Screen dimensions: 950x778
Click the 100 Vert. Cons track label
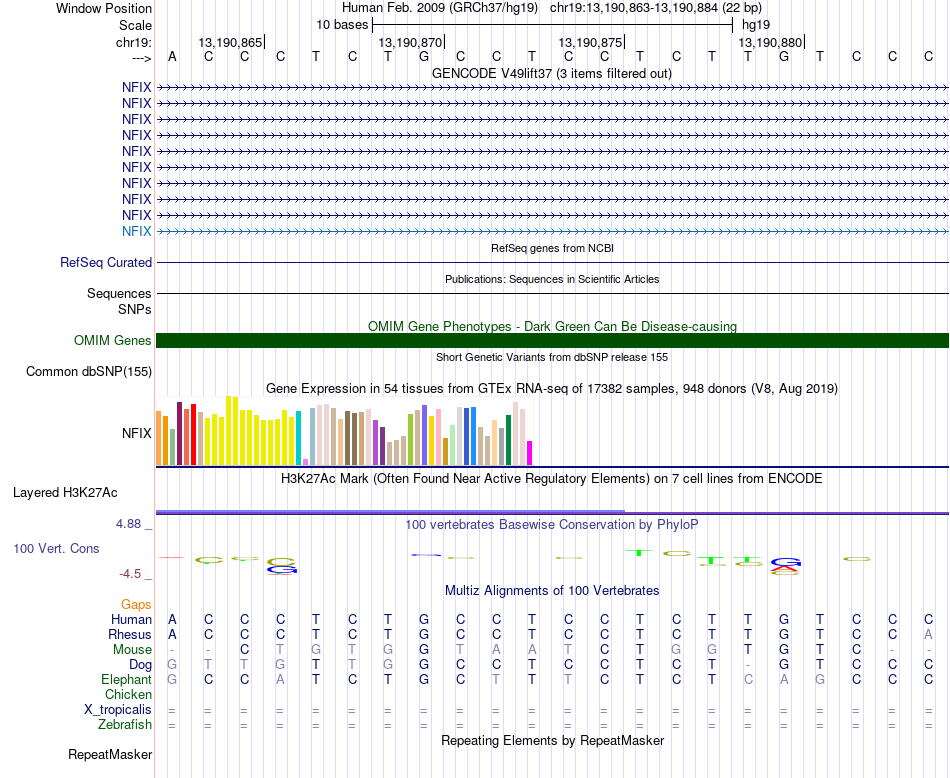click(56, 548)
